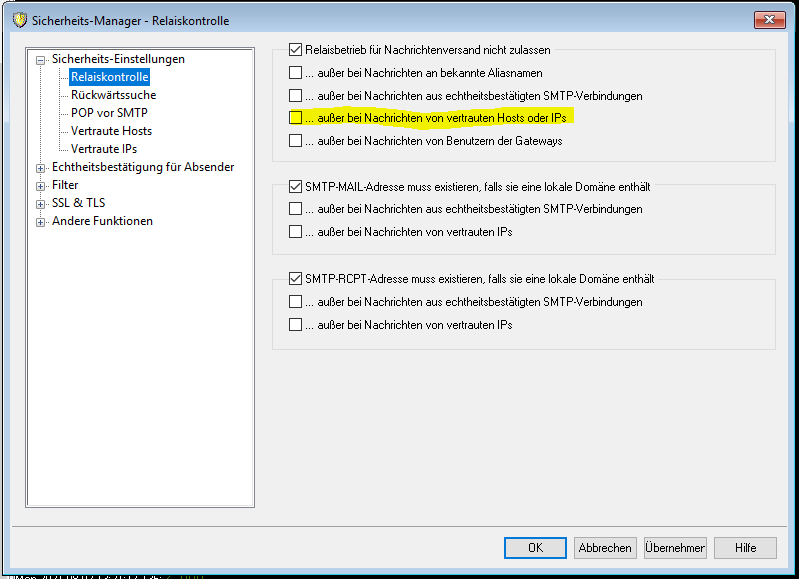The height and width of the screenshot is (579, 799).
Task: Expand the SSL & TLS tree node
Action: pyautogui.click(x=41, y=204)
